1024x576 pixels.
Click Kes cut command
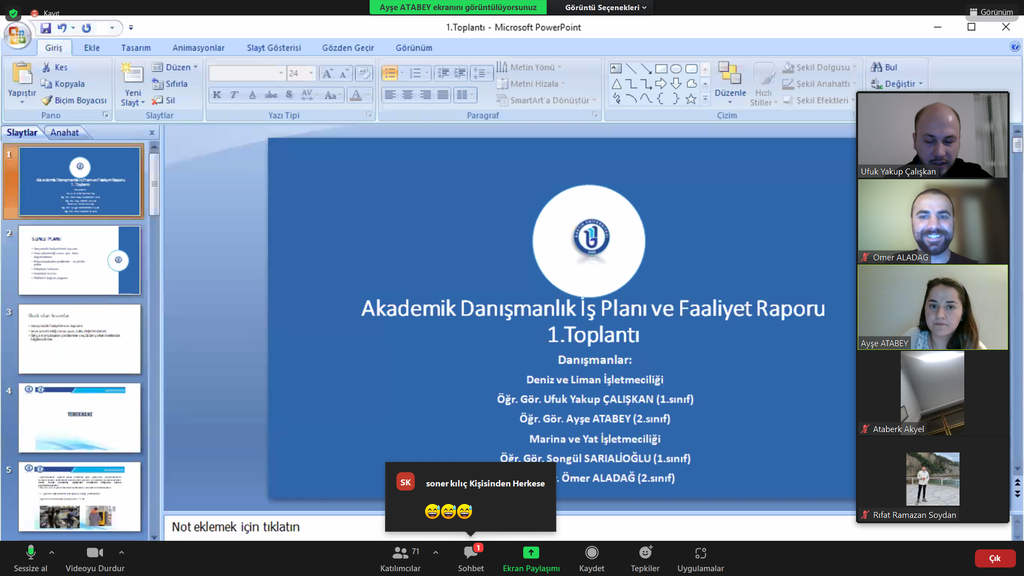[55, 67]
